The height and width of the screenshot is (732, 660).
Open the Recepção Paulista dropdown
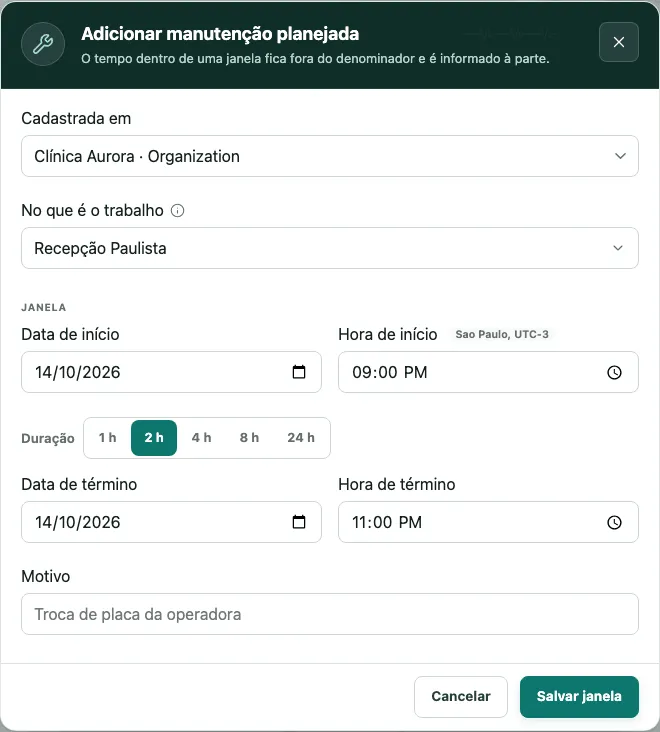click(330, 248)
